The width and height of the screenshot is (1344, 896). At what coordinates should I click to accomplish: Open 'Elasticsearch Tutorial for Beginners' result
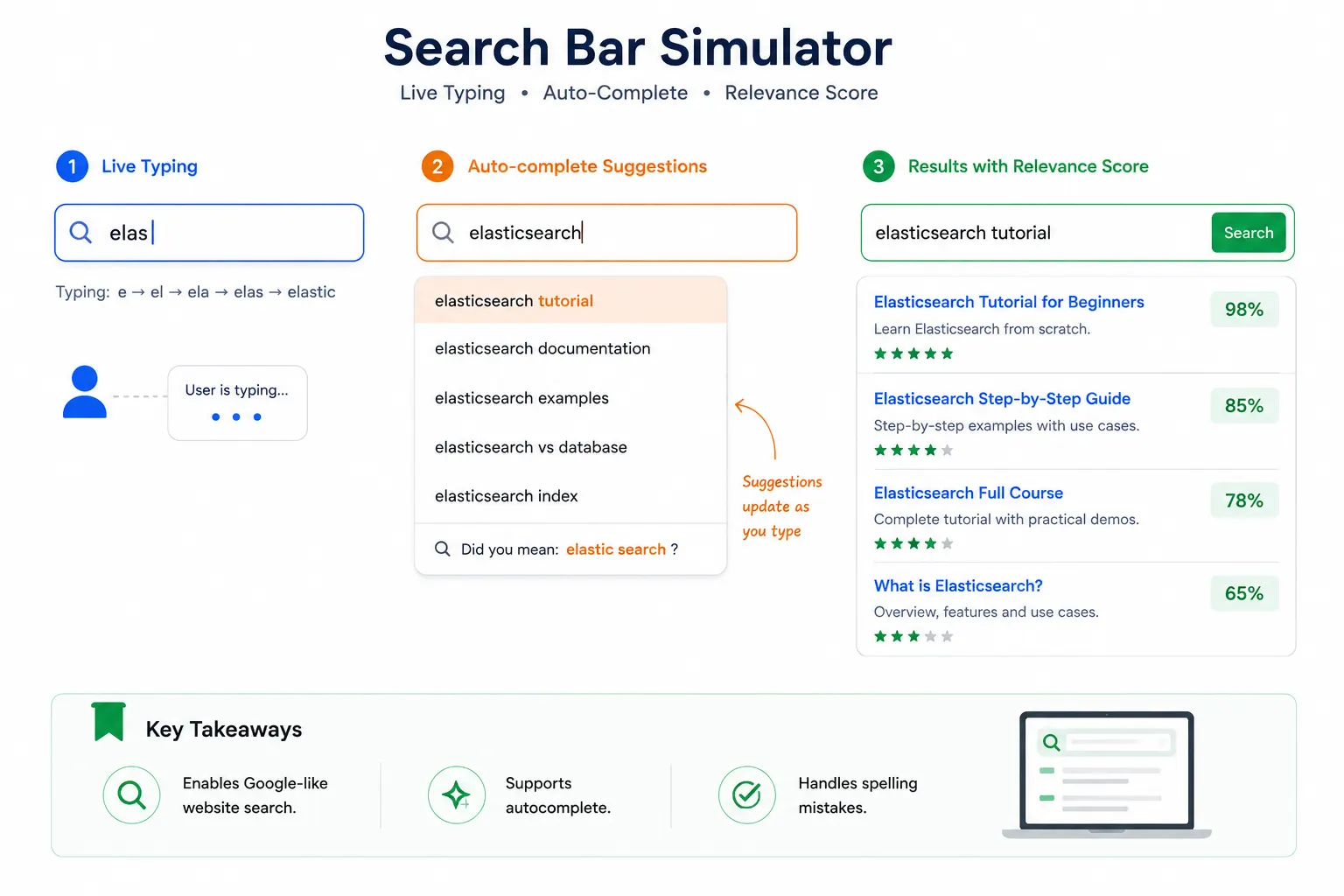coord(1009,302)
